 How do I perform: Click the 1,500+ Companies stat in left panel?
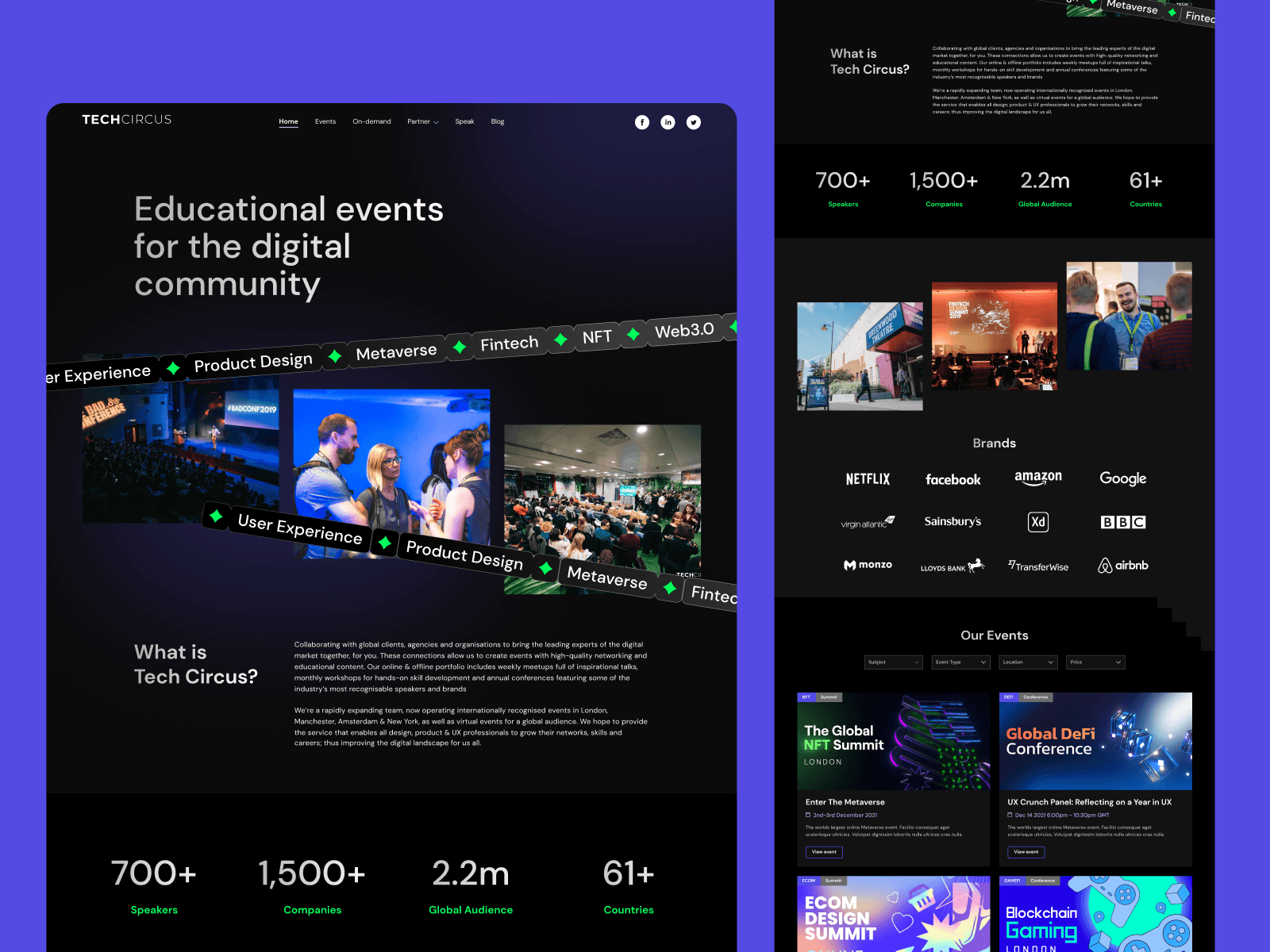click(x=312, y=886)
